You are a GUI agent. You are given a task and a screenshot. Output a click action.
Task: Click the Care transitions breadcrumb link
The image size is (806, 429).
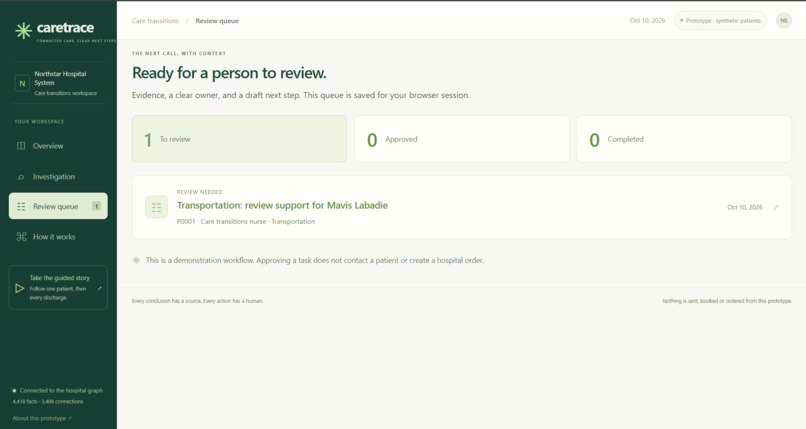pos(155,21)
